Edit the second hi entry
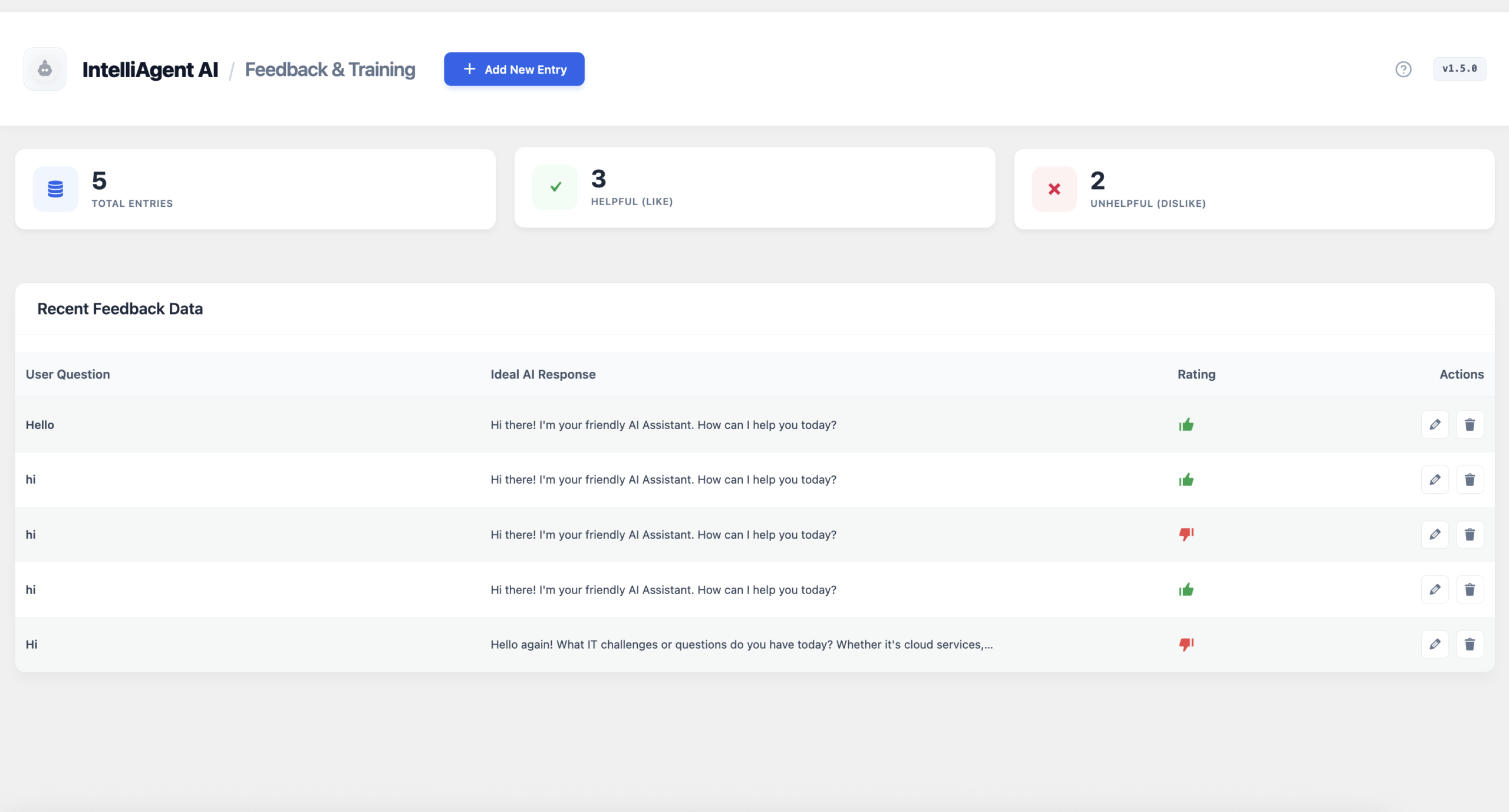1509x812 pixels. pyautogui.click(x=1435, y=480)
